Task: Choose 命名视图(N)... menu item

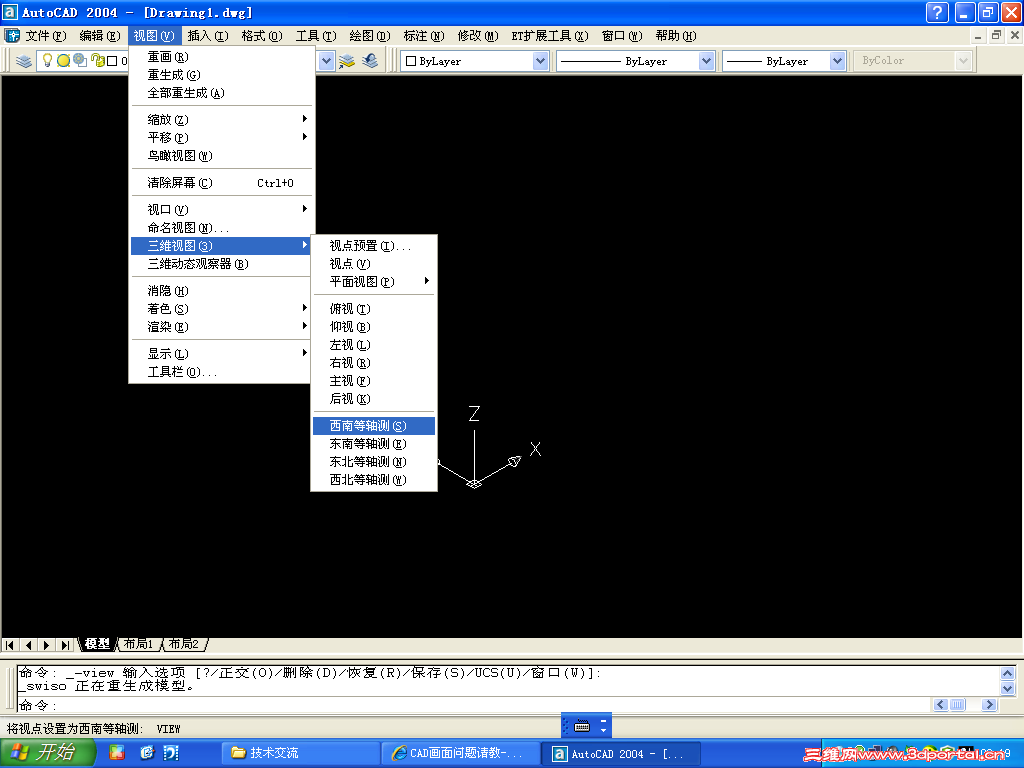Action: [x=221, y=228]
